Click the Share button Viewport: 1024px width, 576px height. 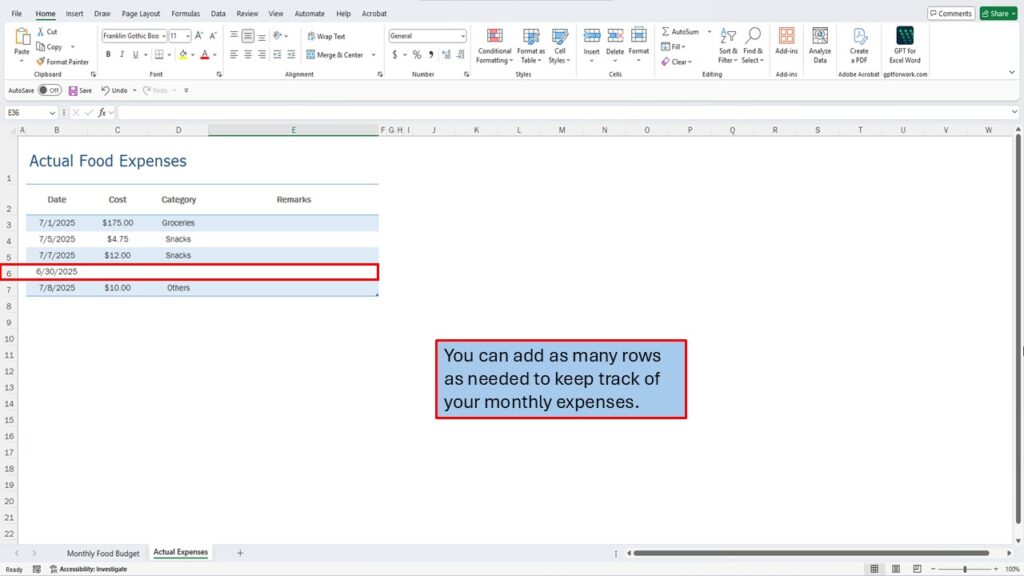[x=997, y=13]
